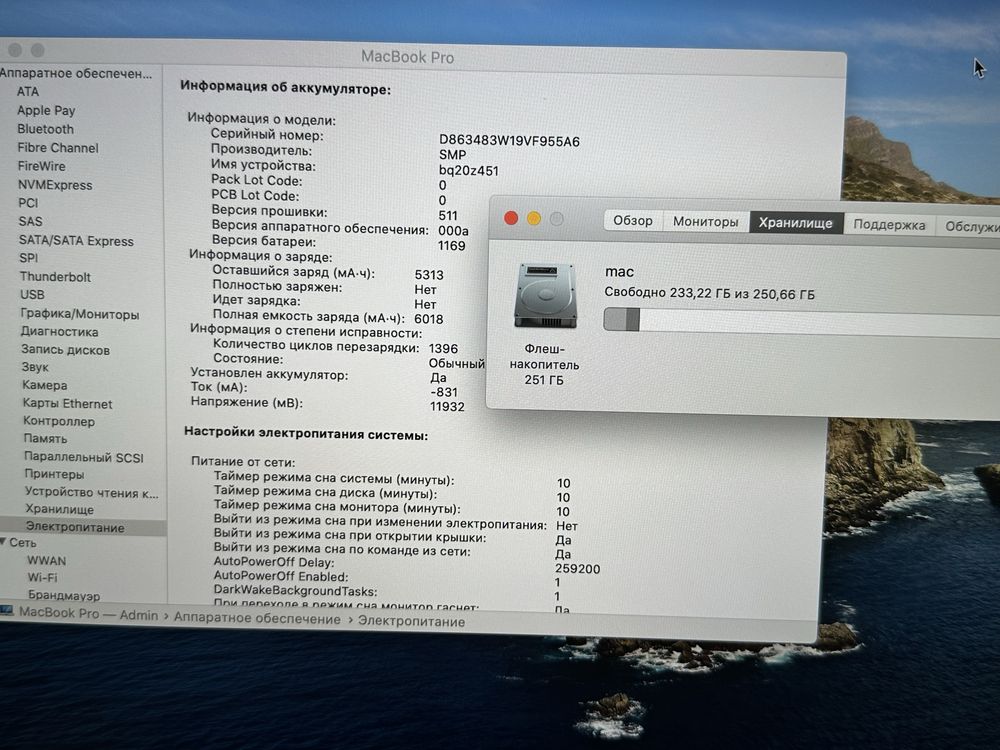Open Thunderbolt sidebar entry

(55, 277)
